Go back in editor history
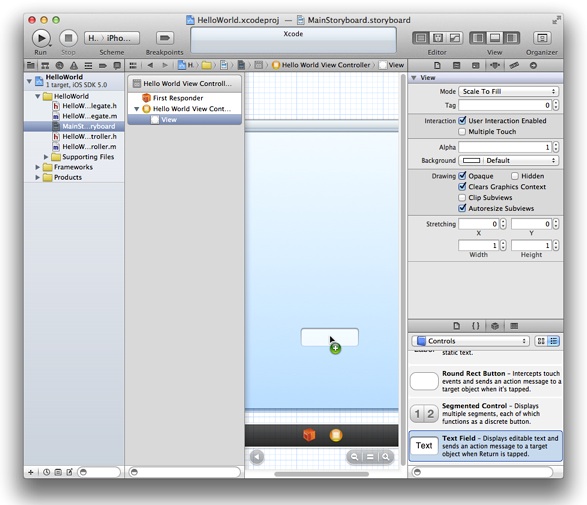Image resolution: width=587 pixels, height=505 pixels. tap(150, 65)
